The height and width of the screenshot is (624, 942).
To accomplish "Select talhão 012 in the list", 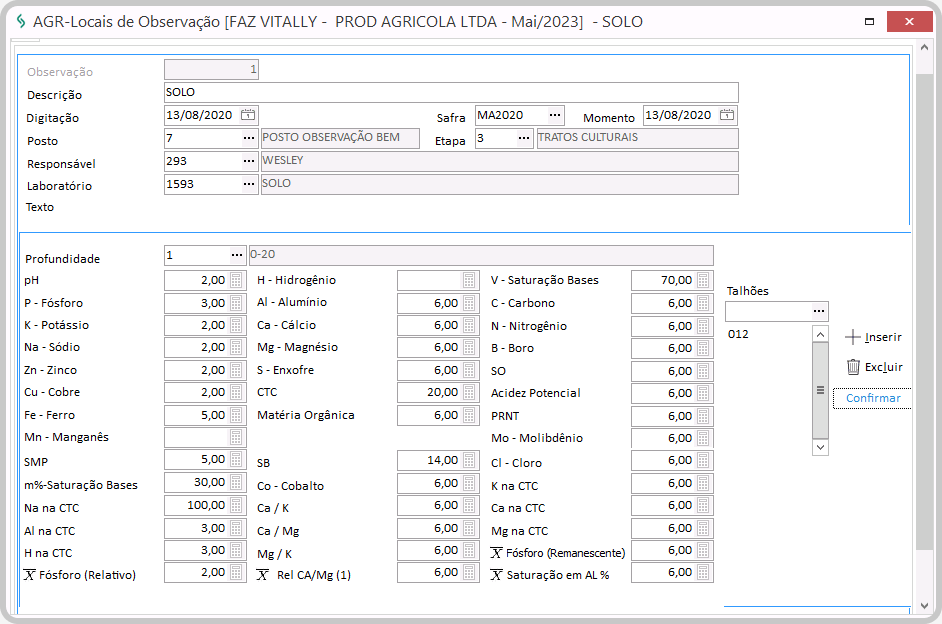I will click(x=740, y=334).
